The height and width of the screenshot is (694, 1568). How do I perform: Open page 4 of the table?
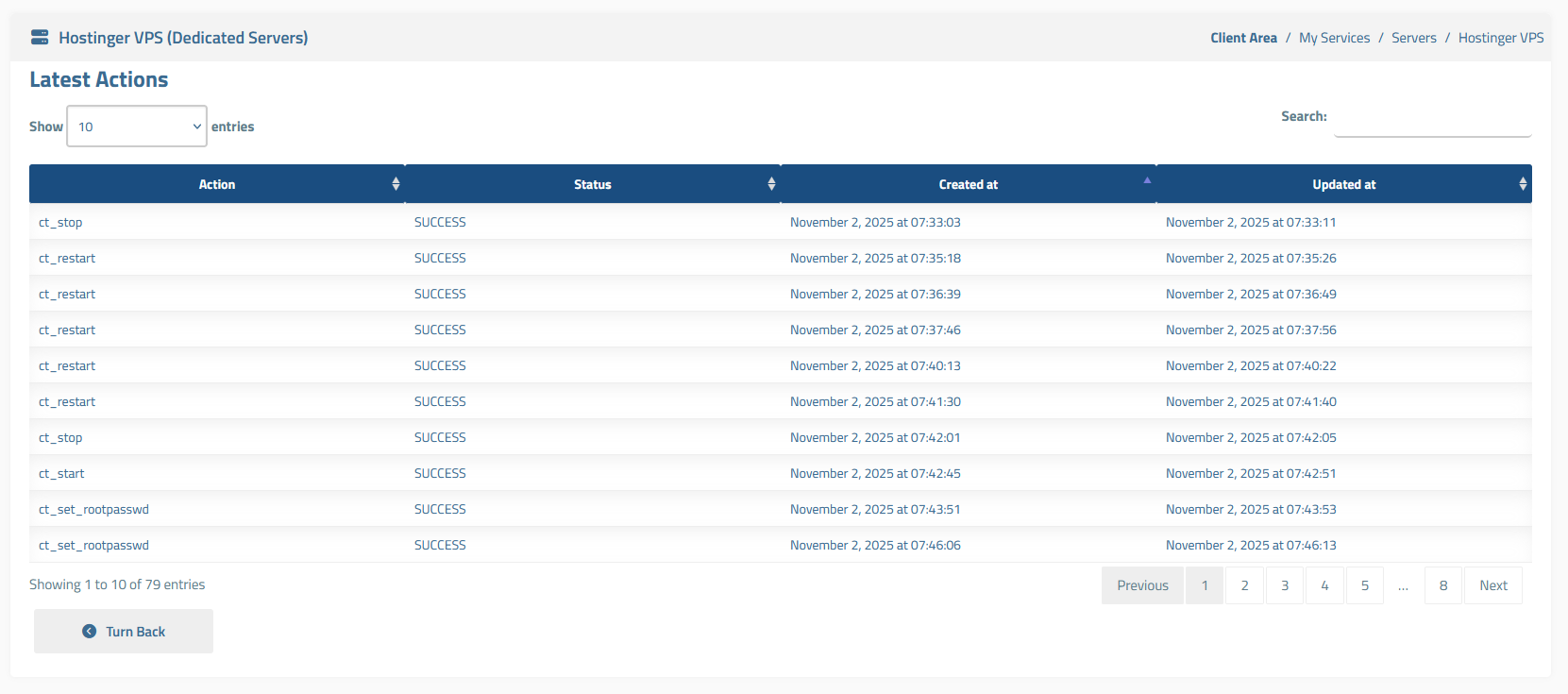[x=1324, y=585]
